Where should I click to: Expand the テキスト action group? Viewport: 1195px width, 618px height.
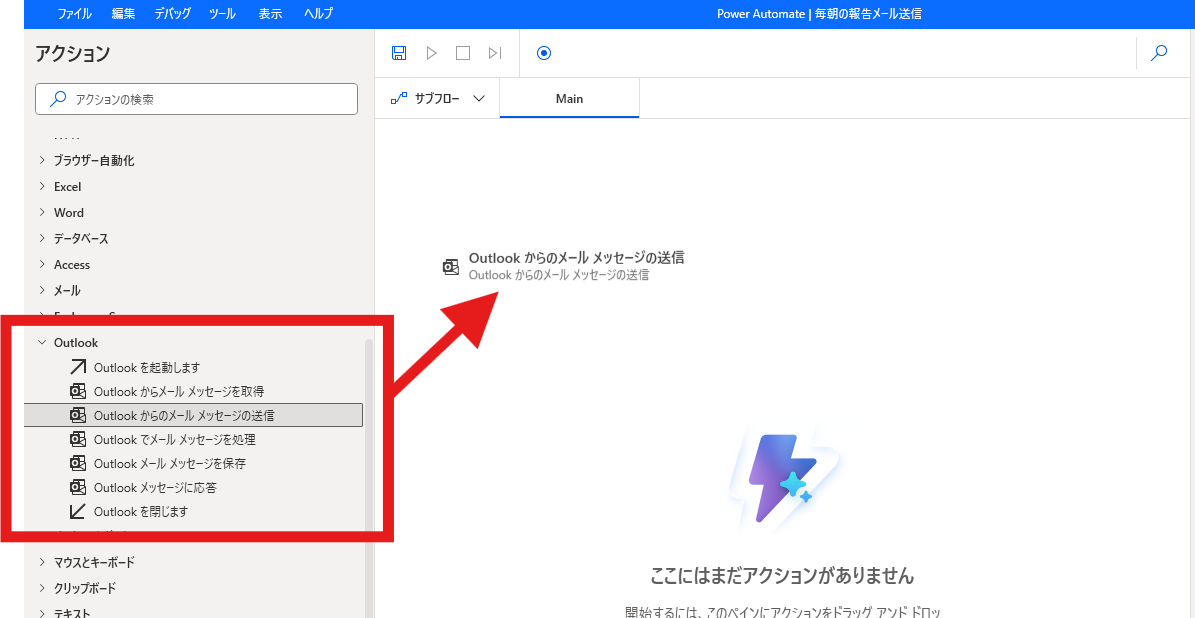(42, 612)
